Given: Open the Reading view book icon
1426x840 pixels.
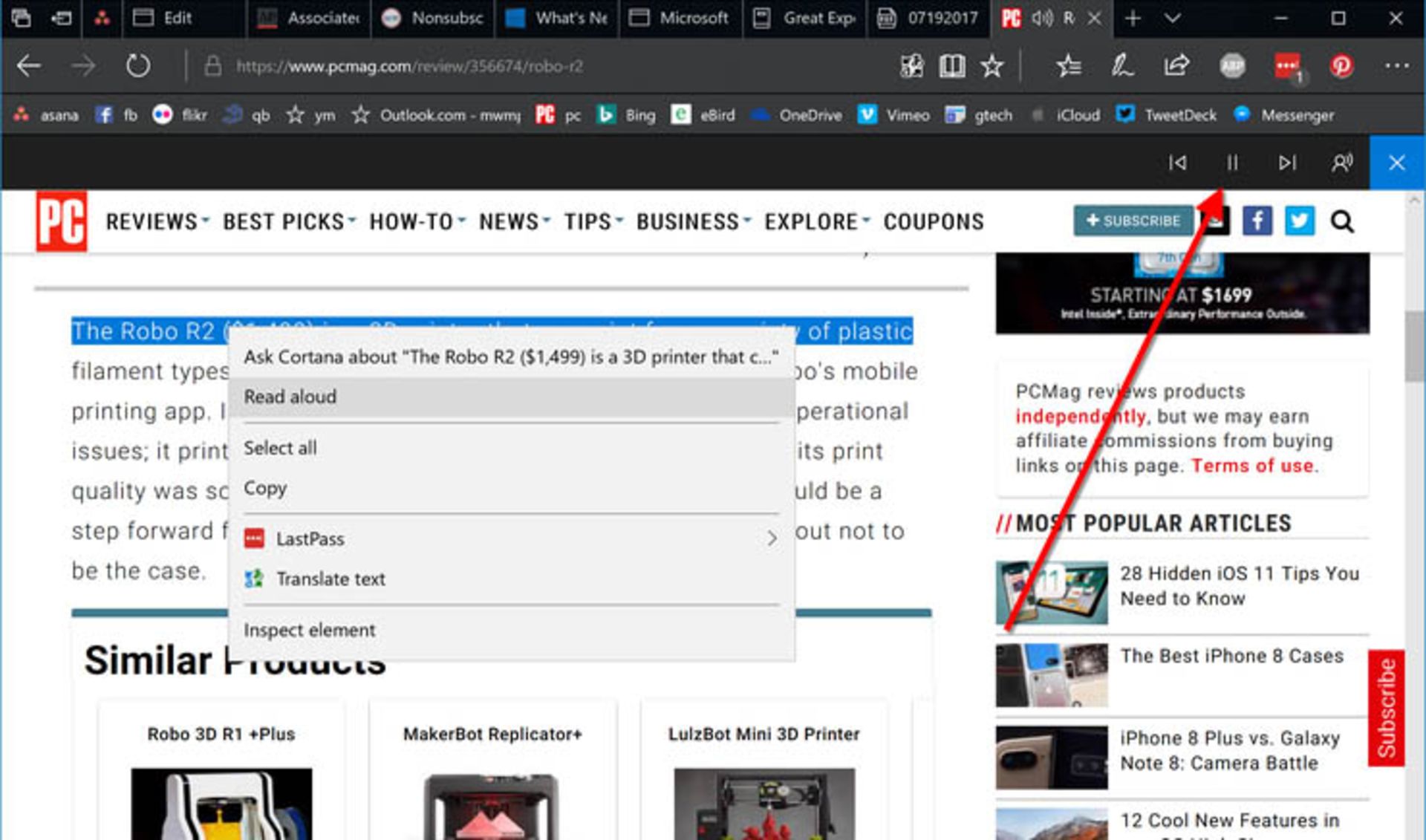Looking at the screenshot, I should click(951, 66).
